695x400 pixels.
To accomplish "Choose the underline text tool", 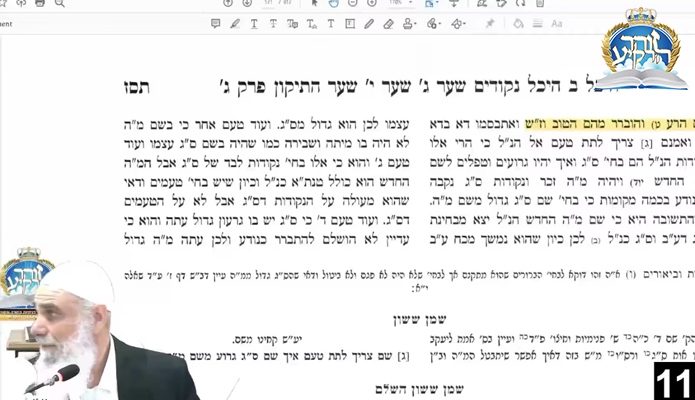I will click(x=254, y=24).
